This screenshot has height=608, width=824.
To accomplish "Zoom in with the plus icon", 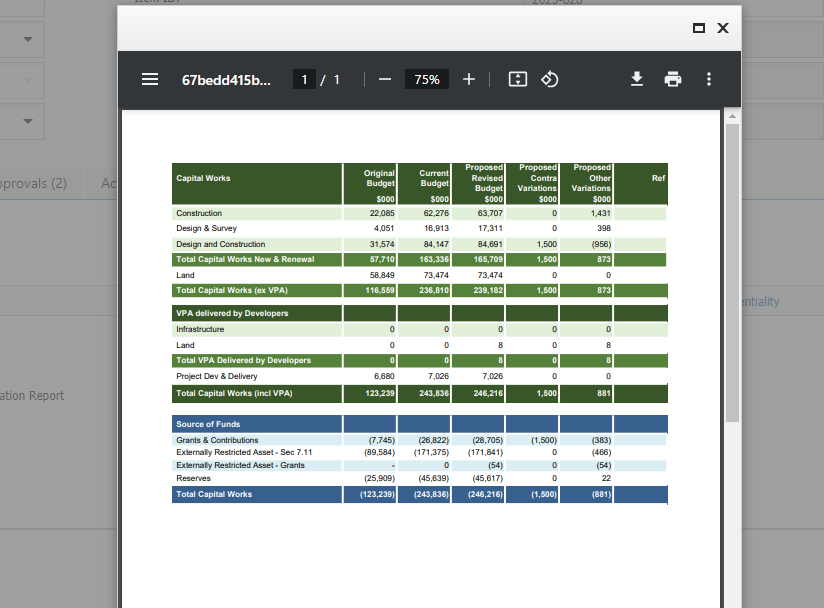I will point(469,79).
